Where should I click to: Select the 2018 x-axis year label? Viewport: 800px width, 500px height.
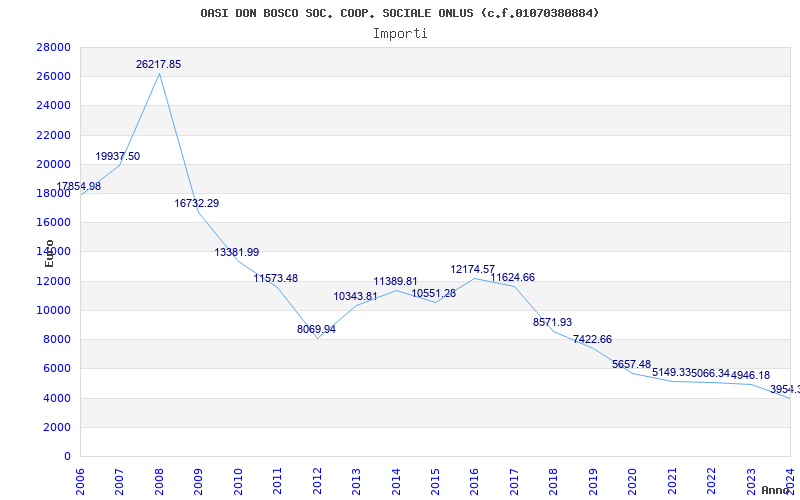coord(554,481)
